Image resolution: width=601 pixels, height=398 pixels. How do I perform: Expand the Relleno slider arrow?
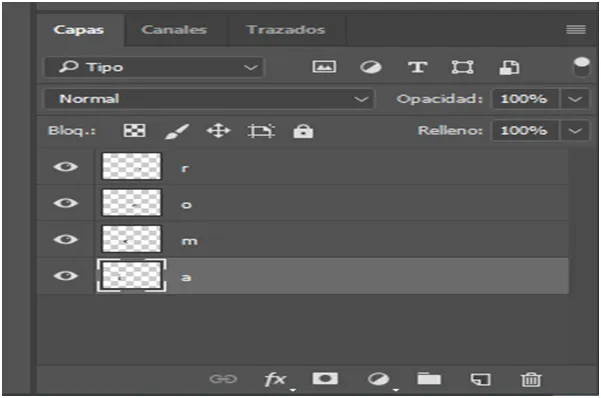(x=575, y=131)
